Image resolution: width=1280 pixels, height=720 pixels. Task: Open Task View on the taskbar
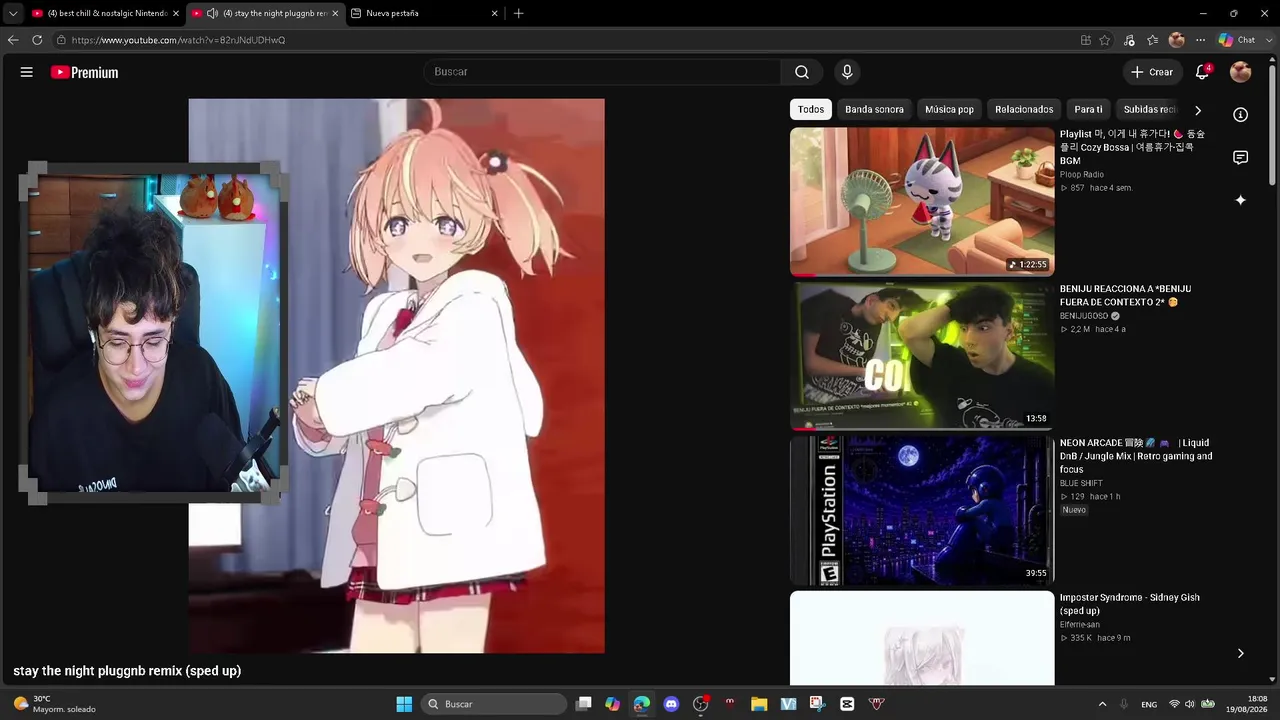tap(584, 704)
